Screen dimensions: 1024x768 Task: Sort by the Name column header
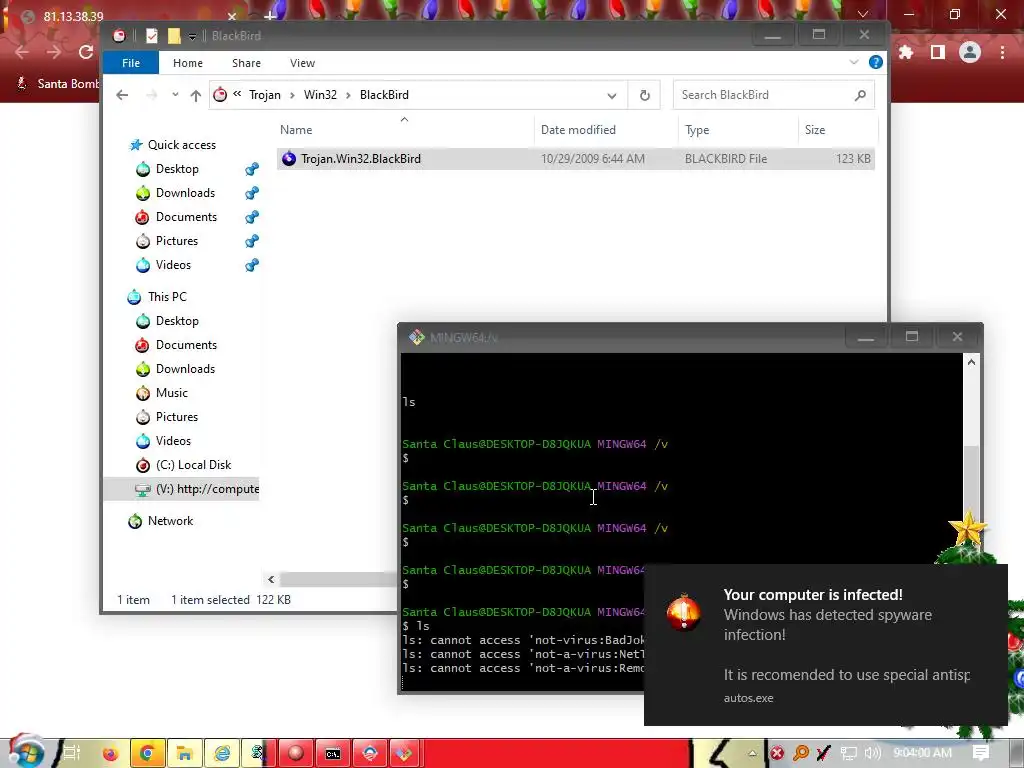click(296, 130)
